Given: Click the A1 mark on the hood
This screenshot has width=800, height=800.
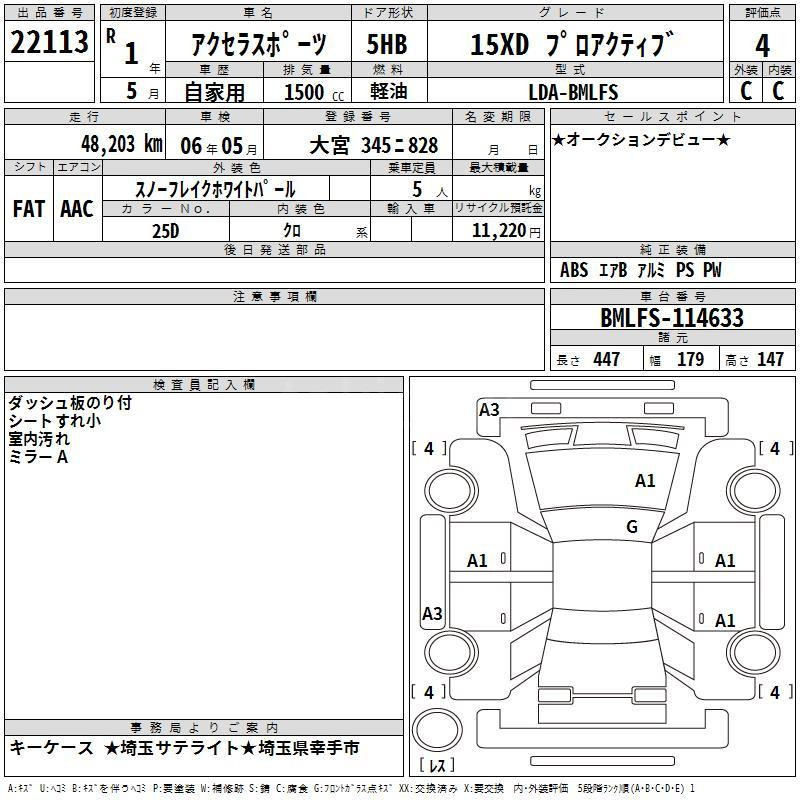Looking at the screenshot, I should click(x=645, y=481).
